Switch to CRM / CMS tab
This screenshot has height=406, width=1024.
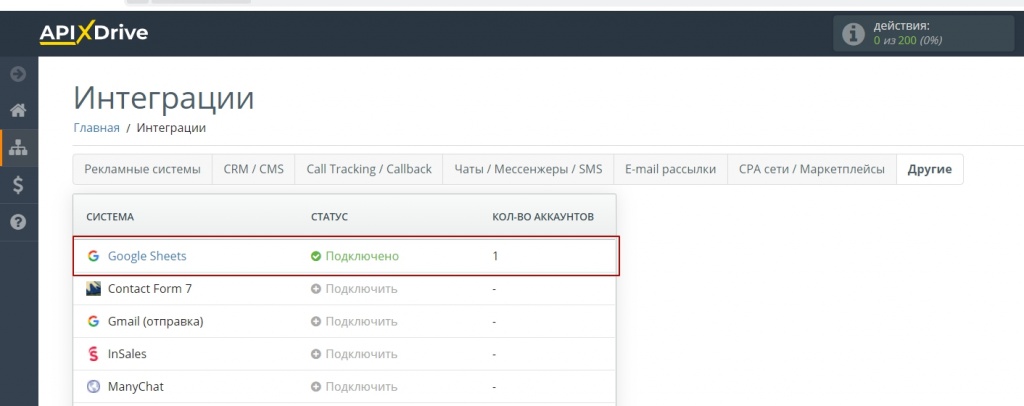[253, 169]
